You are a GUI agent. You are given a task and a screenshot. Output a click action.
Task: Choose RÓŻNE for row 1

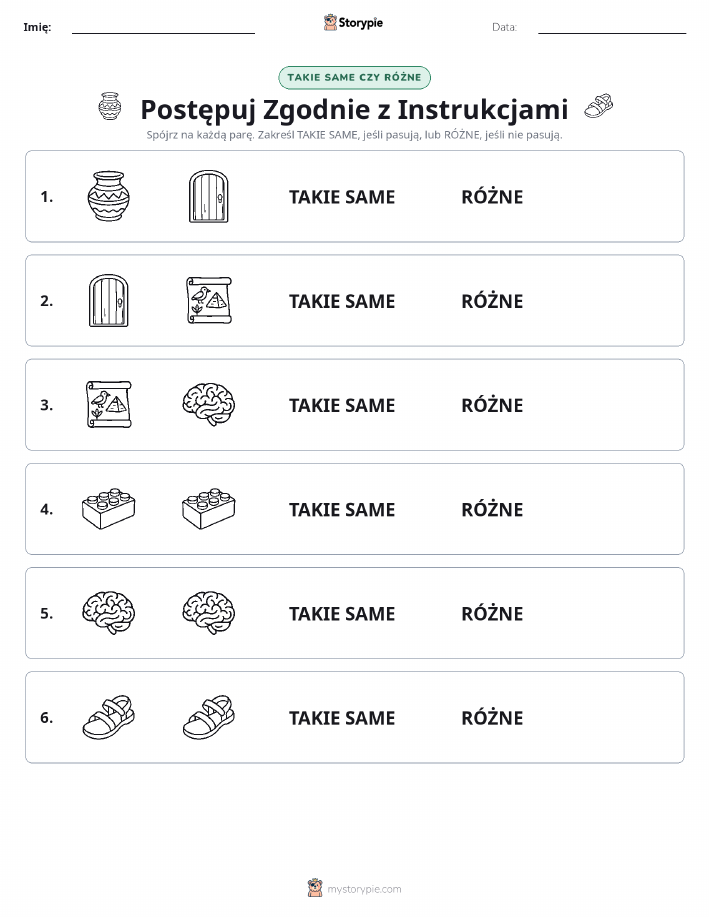[492, 197]
